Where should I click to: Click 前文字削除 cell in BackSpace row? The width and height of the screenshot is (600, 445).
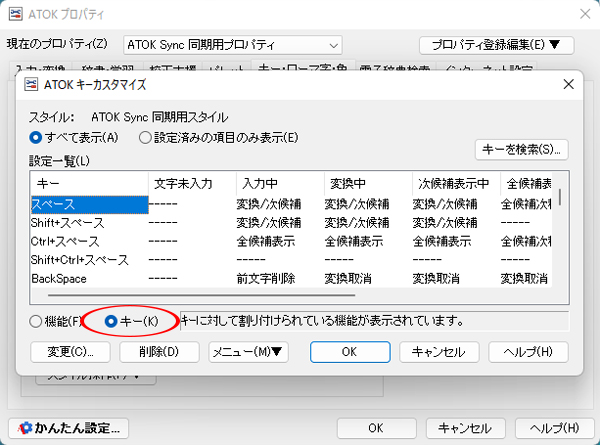(266, 279)
